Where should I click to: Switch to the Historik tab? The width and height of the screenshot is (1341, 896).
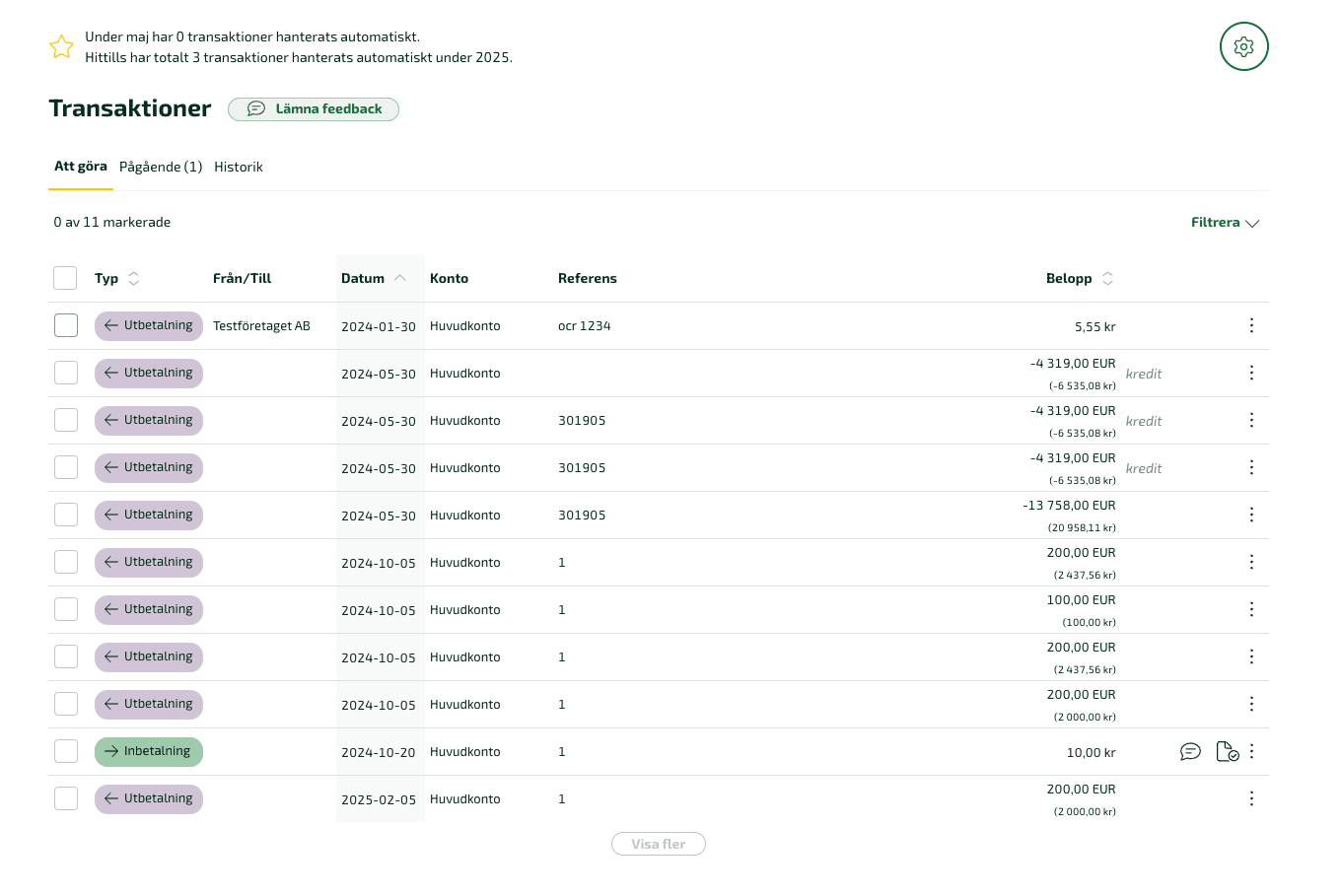[x=239, y=167]
